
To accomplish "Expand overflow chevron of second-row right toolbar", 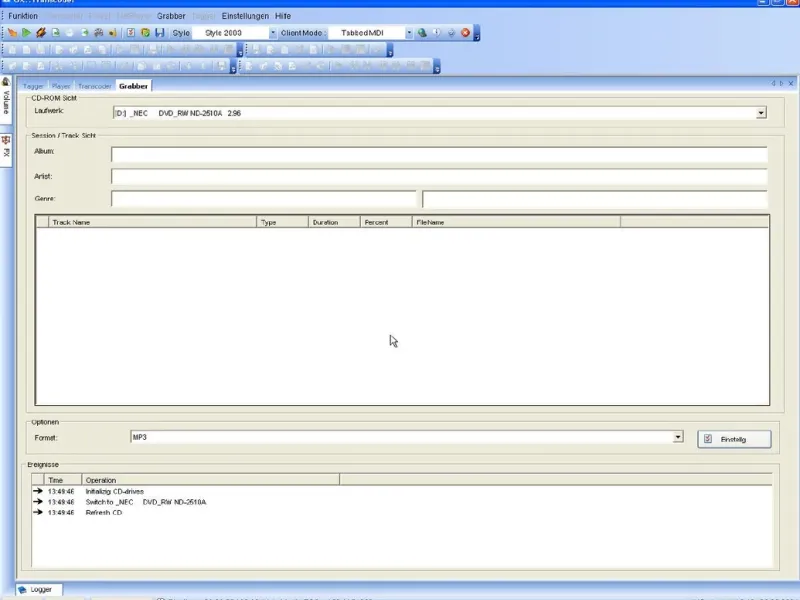I will point(390,50).
